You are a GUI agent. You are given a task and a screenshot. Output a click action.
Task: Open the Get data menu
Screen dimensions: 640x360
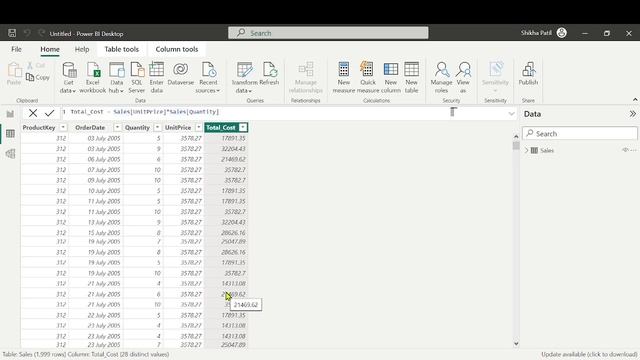(x=68, y=78)
